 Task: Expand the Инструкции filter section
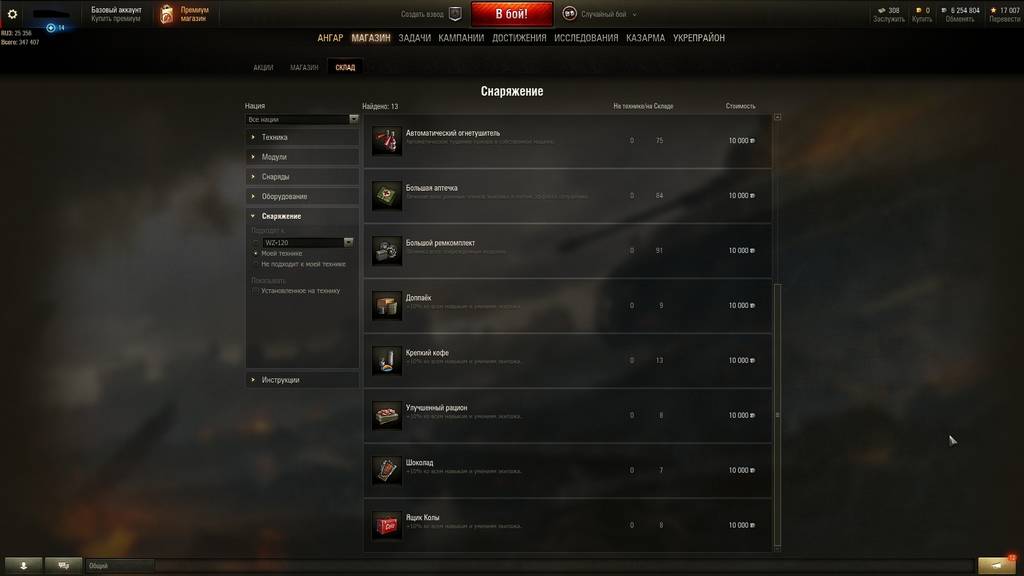tap(302, 380)
